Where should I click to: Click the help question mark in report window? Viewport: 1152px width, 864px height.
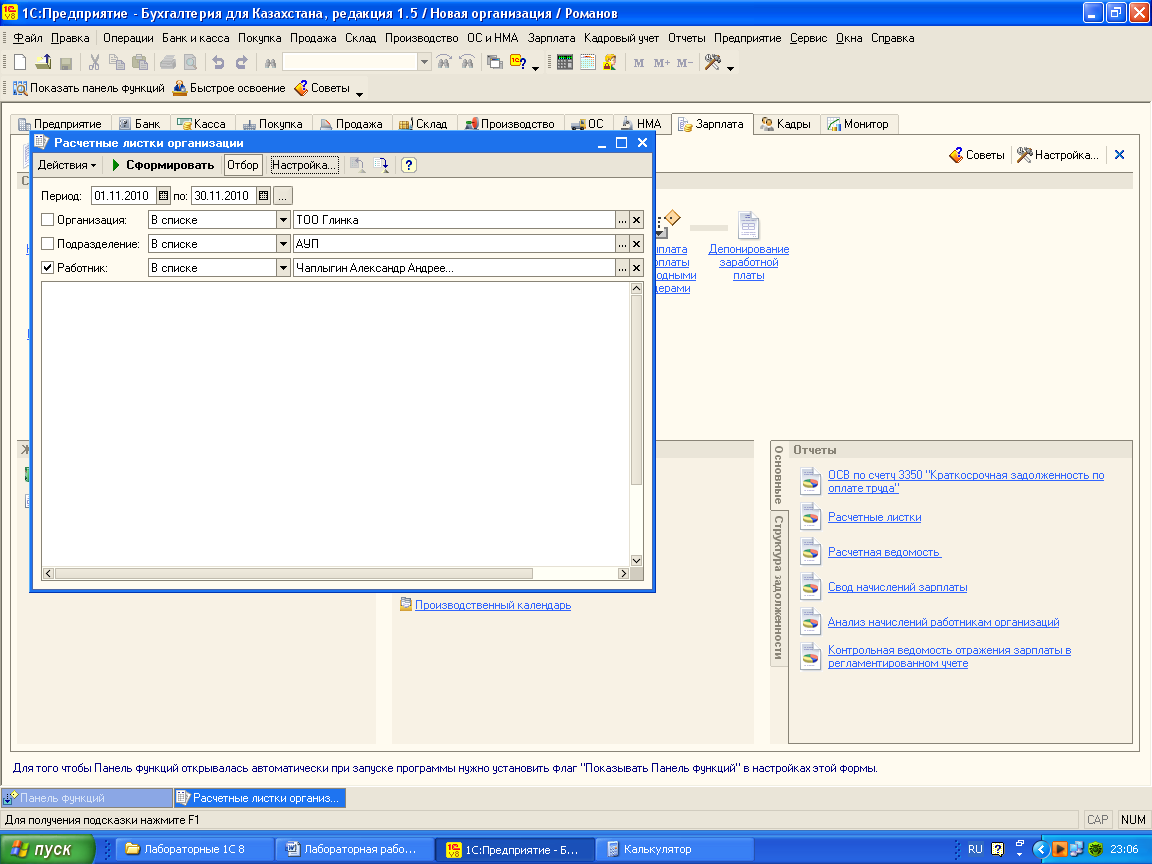(x=409, y=165)
